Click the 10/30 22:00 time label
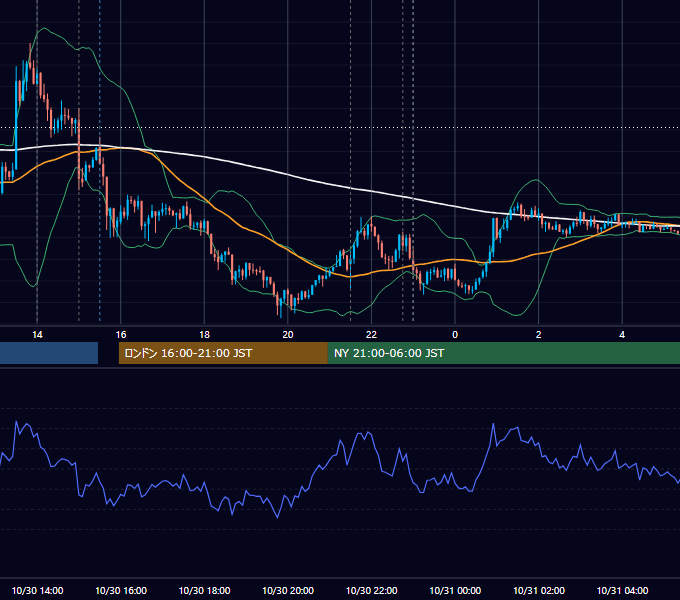Image resolution: width=680 pixels, height=600 pixels. coord(371,590)
